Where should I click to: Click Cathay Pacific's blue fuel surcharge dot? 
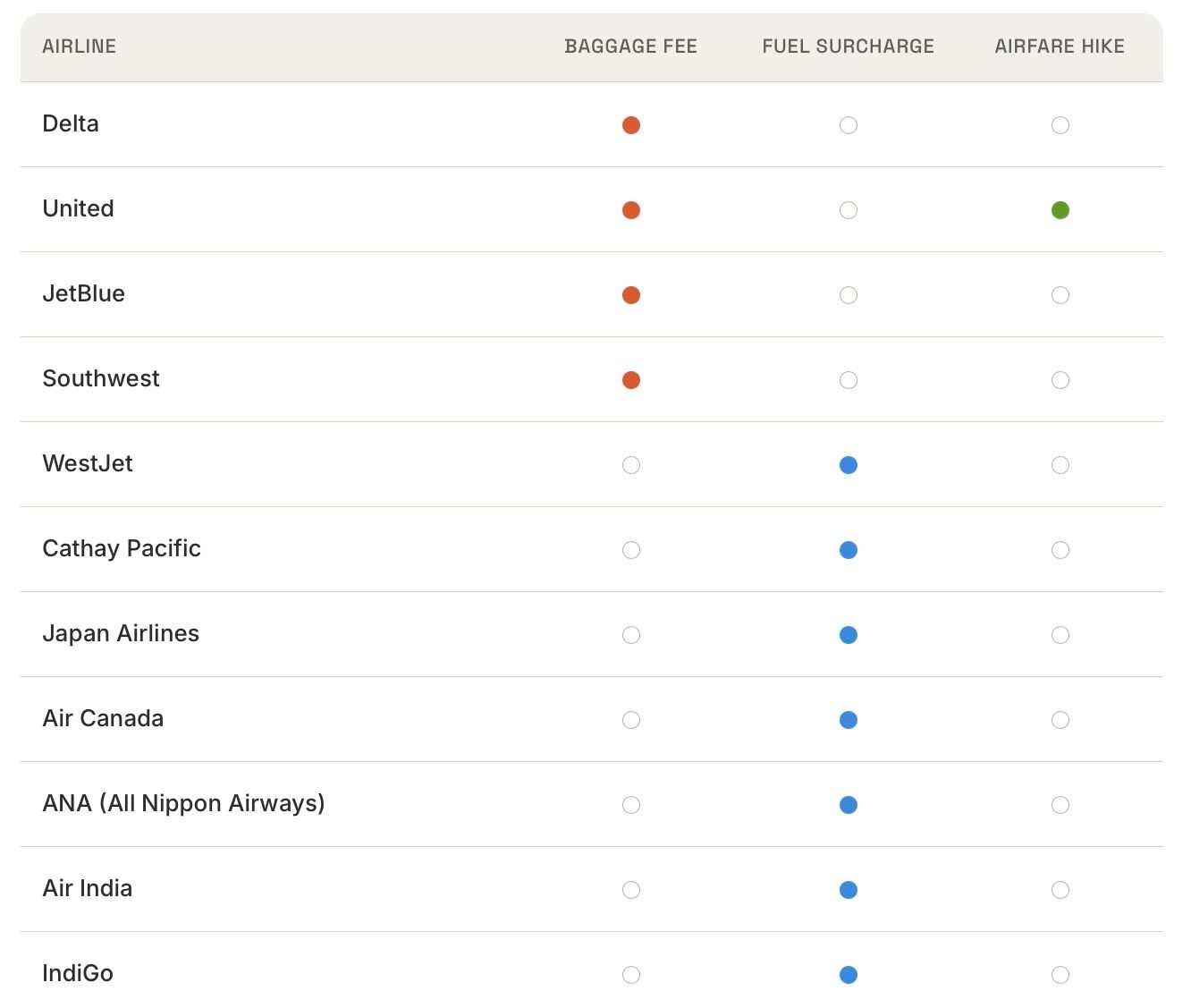849,550
